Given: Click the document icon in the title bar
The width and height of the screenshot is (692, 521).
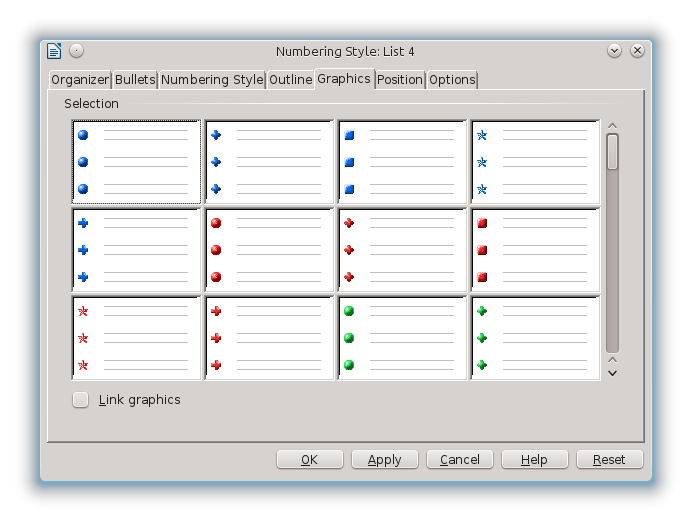Looking at the screenshot, I should pyautogui.click(x=54, y=51).
